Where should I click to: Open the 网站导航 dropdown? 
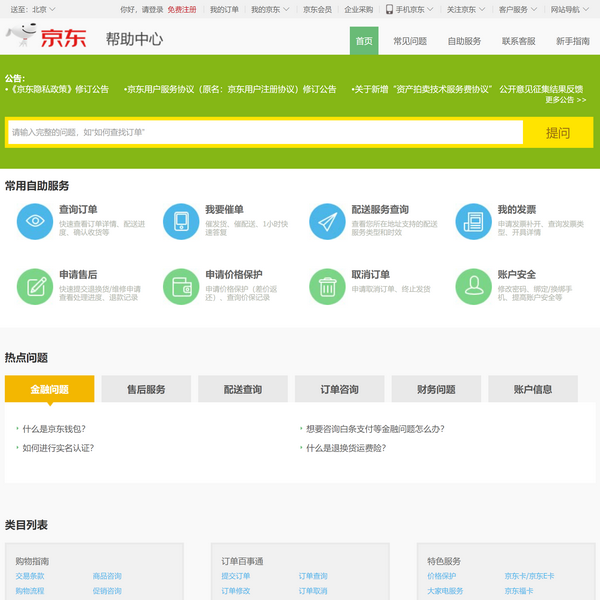(x=570, y=9)
